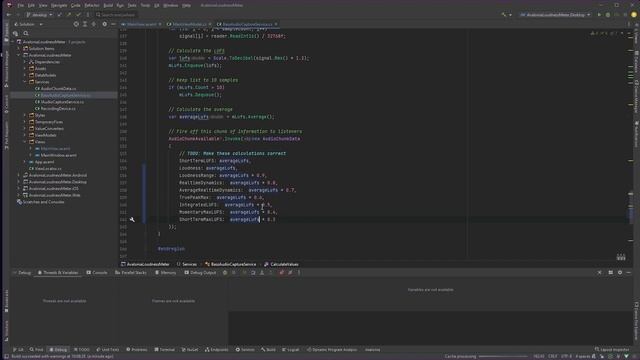Click the debug panel layout settings icon
This screenshot has height=360, width=640.
point(611,272)
